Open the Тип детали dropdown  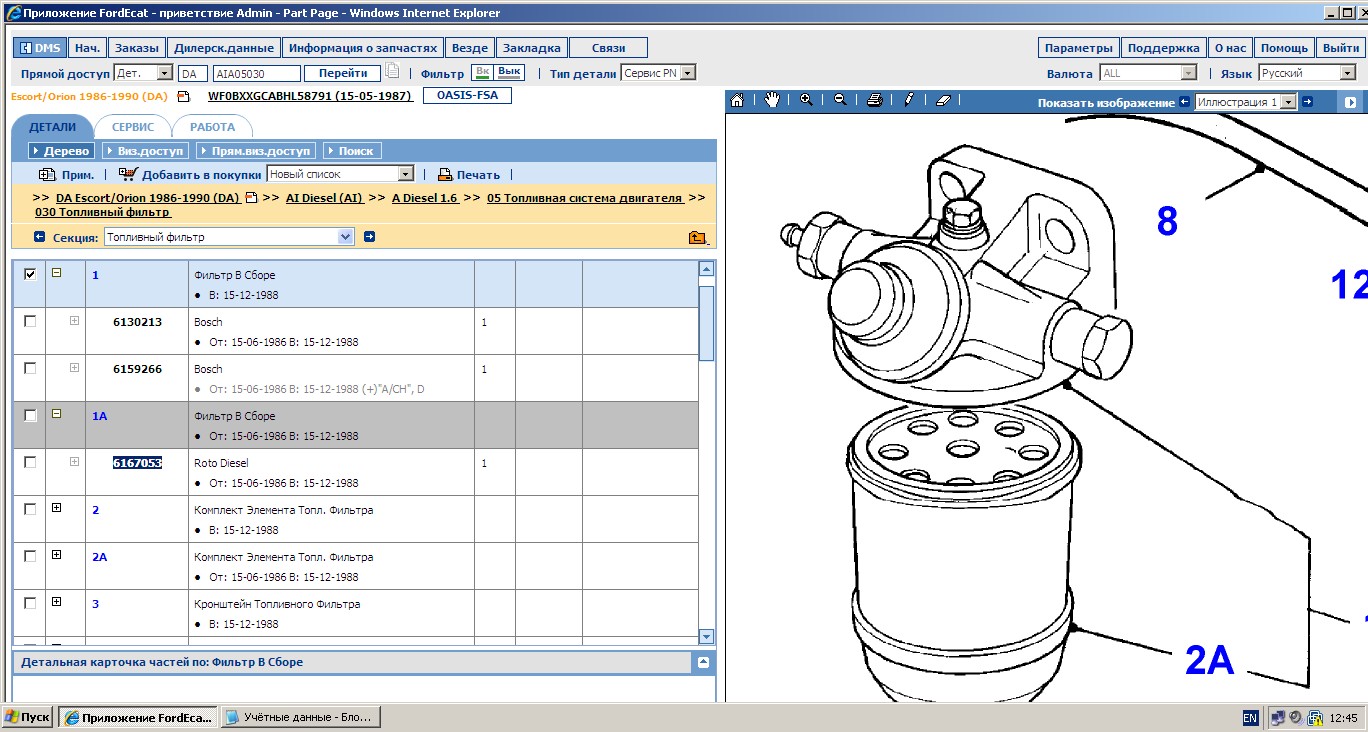click(687, 73)
